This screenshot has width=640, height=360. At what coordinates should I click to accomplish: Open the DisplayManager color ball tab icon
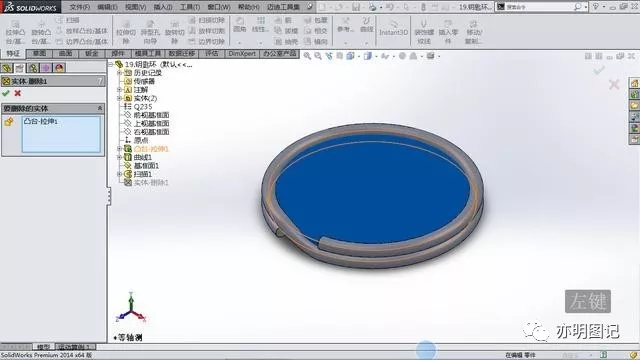tap(59, 68)
